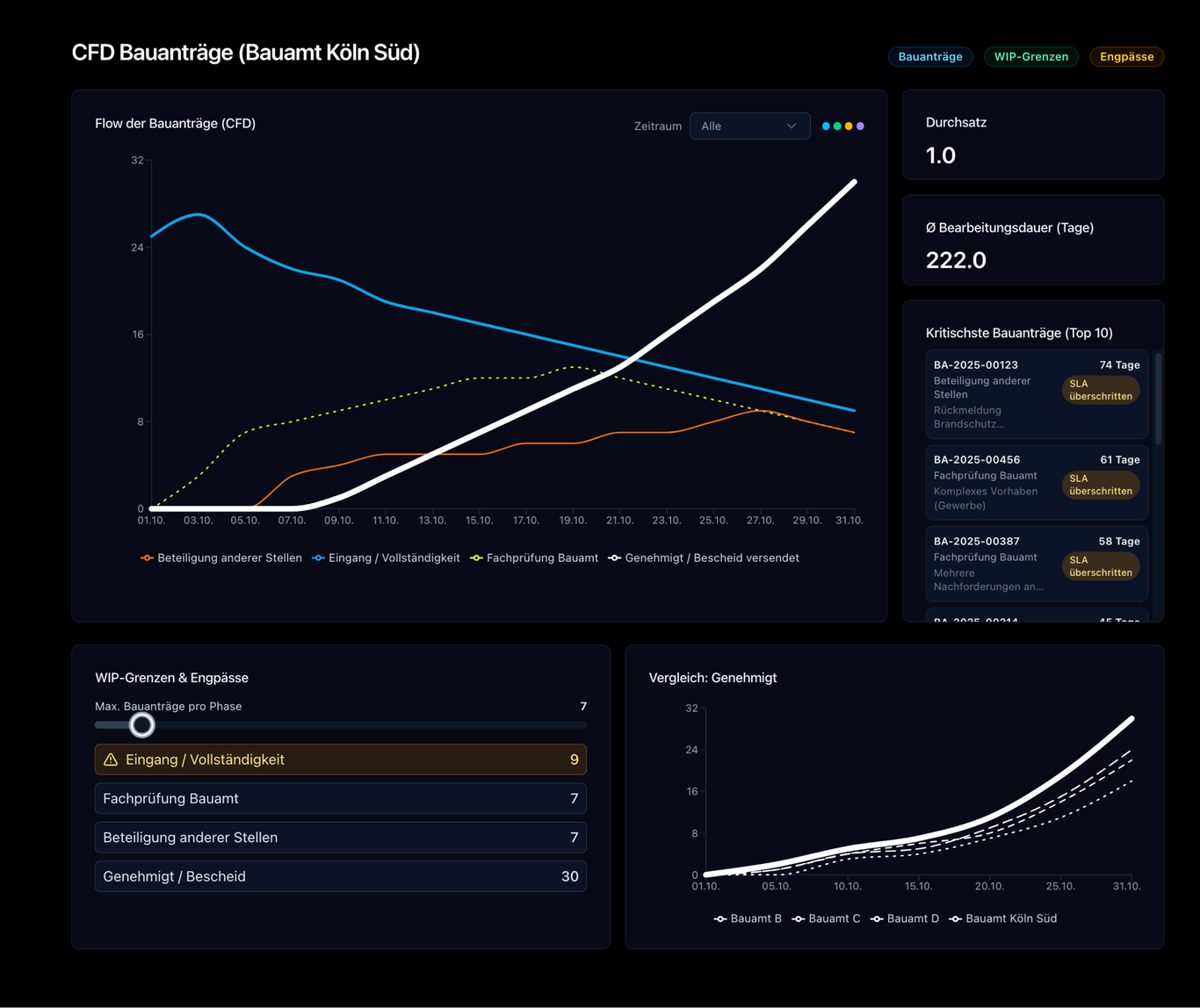Click the chevron arrow in Zeitraum selector
This screenshot has width=1200, height=1008.
tap(792, 126)
